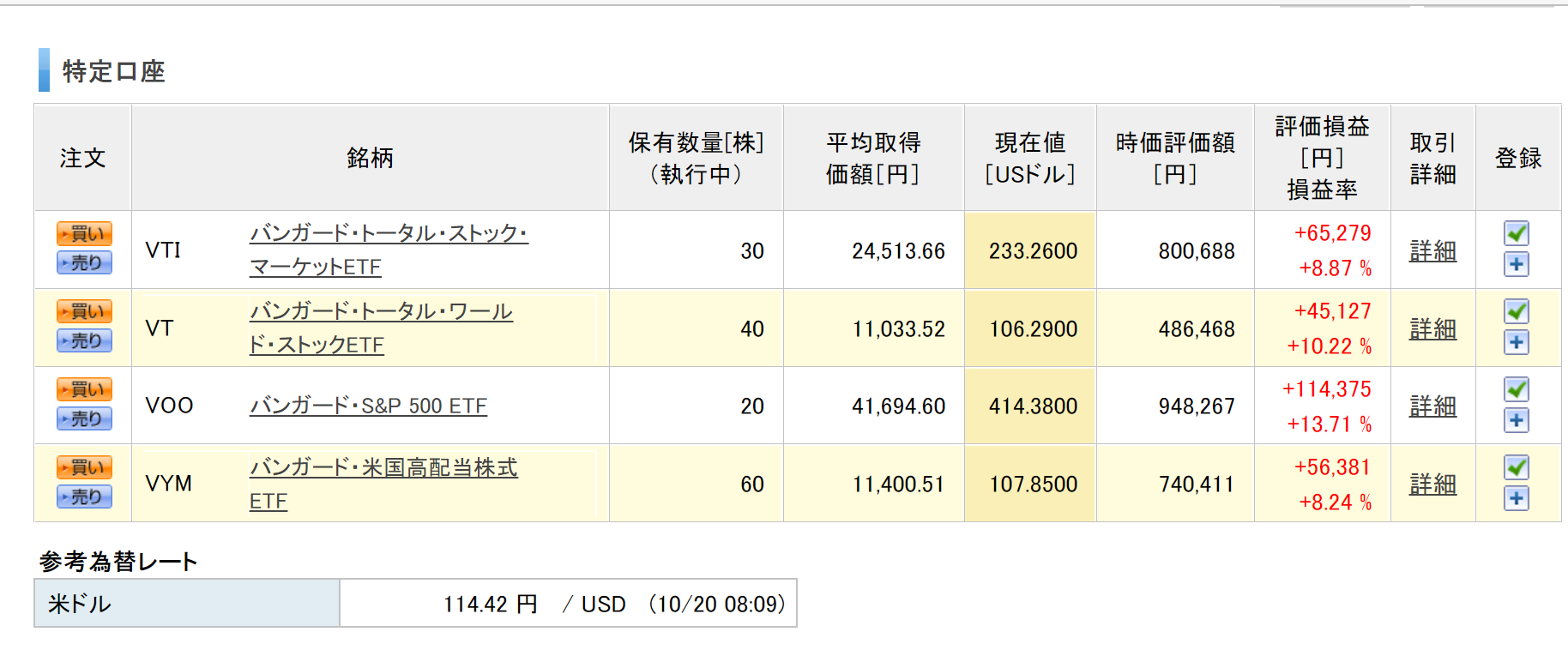Open バンガード・米国高配当株式ETF link
Screen dimensions: 1568x650
point(383,468)
